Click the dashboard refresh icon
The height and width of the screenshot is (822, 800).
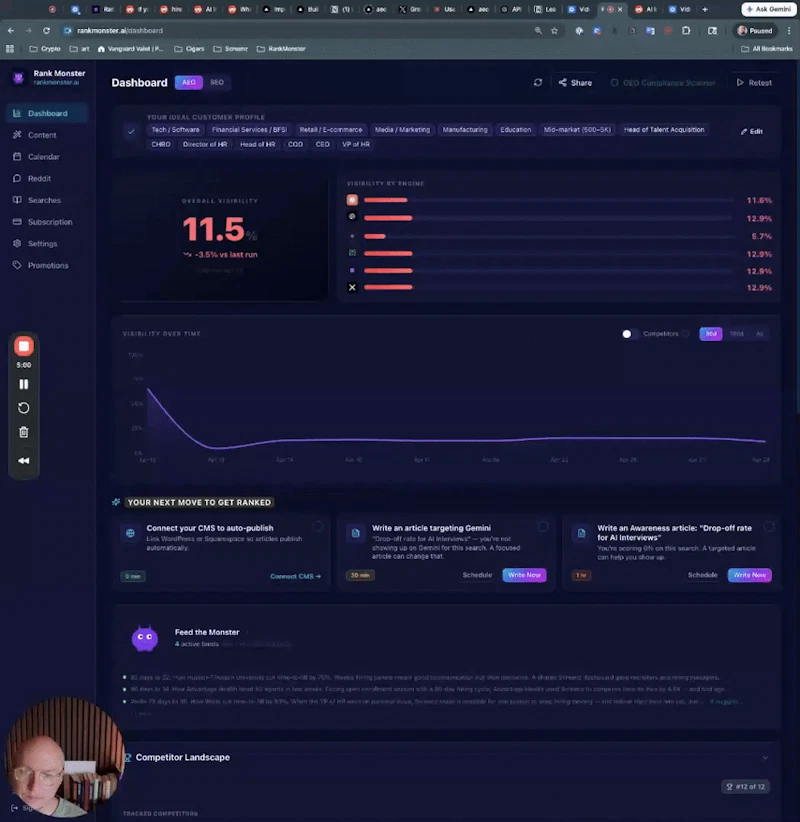[538, 82]
